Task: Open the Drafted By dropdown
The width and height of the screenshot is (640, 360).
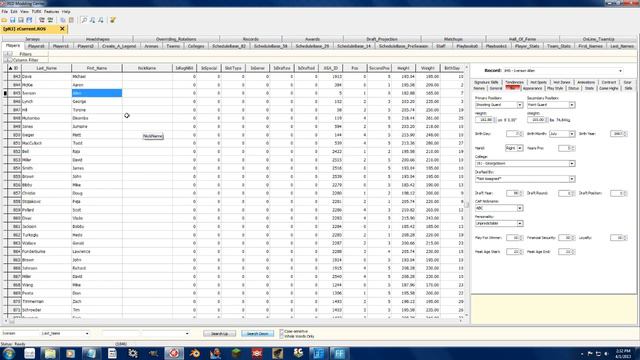Action: [572, 179]
